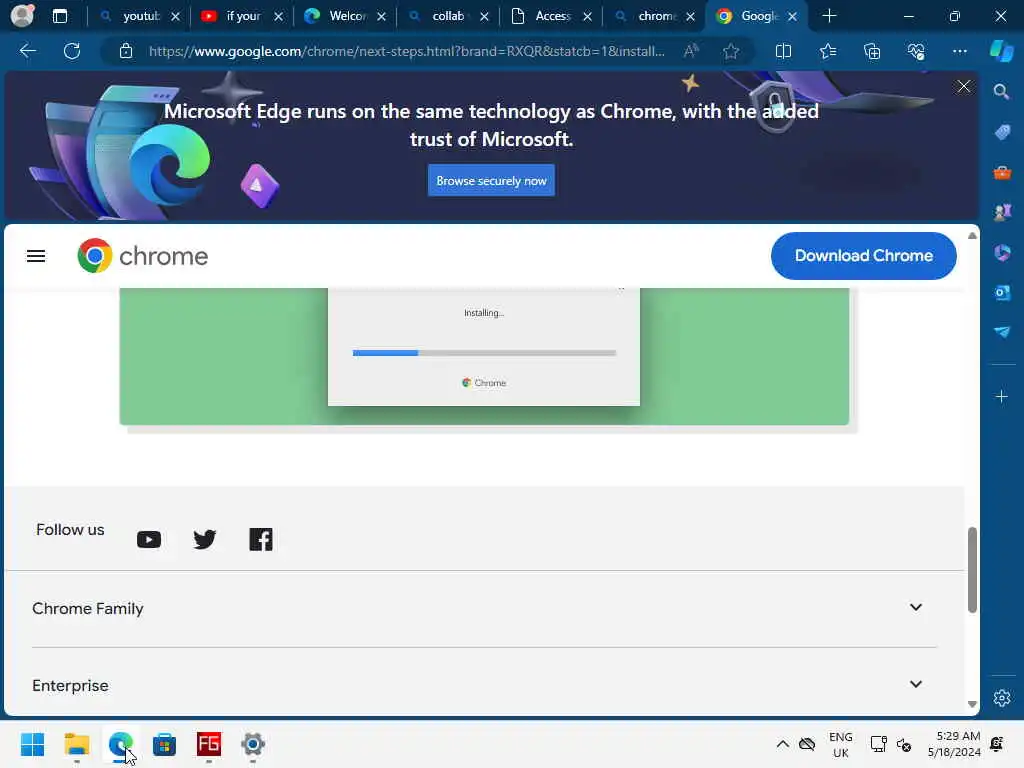Visit Chrome's YouTube channel icon
The width and height of the screenshot is (1024, 768).
(149, 539)
